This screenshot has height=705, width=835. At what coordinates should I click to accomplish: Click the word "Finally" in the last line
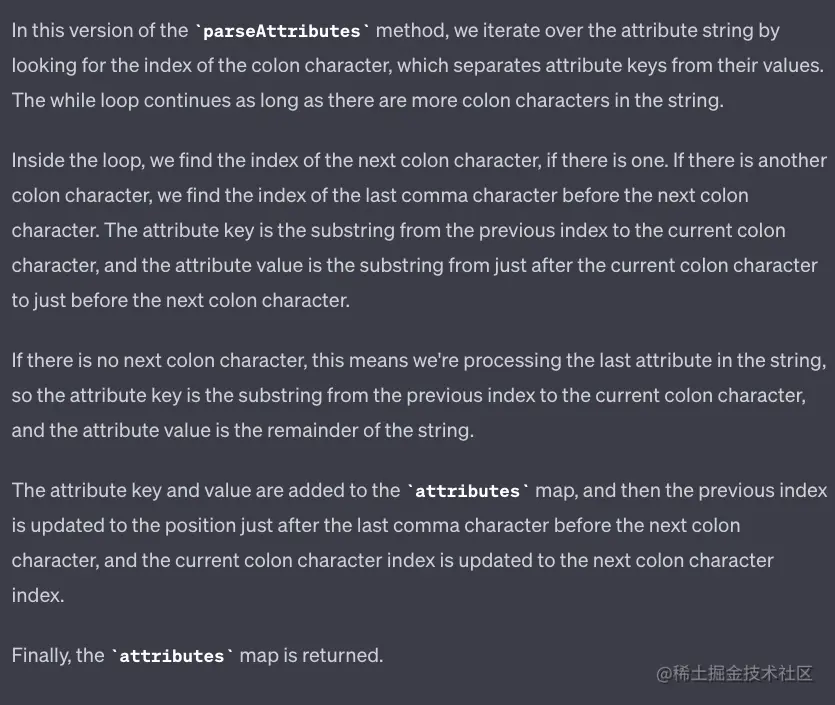click(41, 656)
